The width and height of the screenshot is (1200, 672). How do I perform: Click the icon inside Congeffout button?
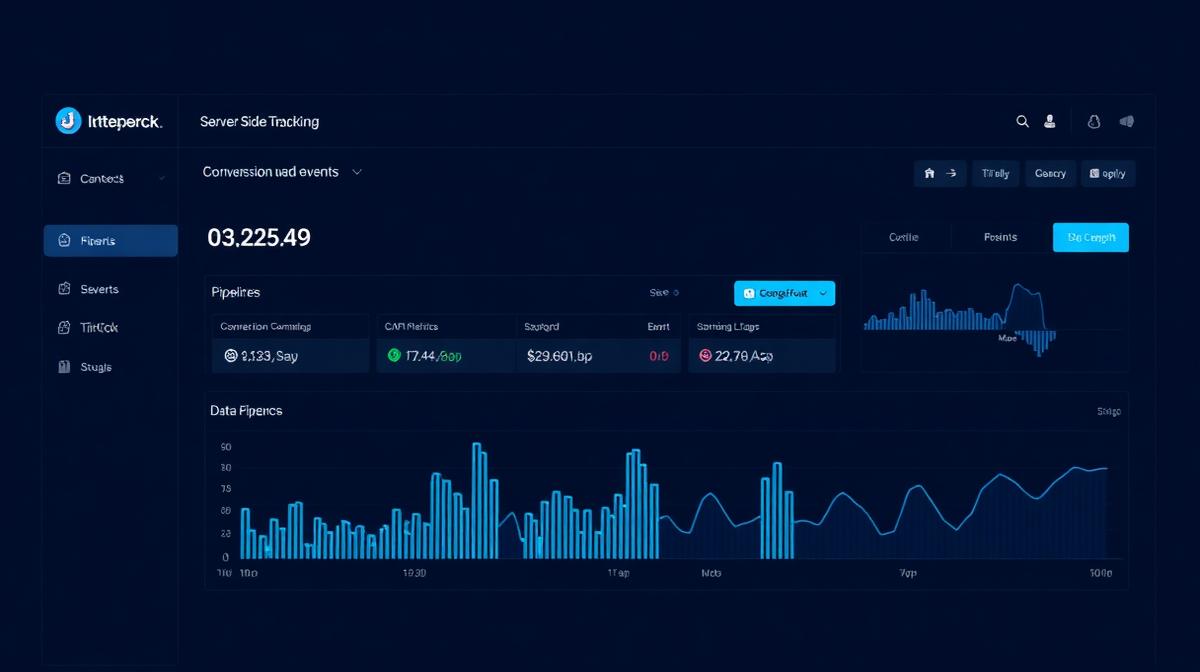point(750,293)
